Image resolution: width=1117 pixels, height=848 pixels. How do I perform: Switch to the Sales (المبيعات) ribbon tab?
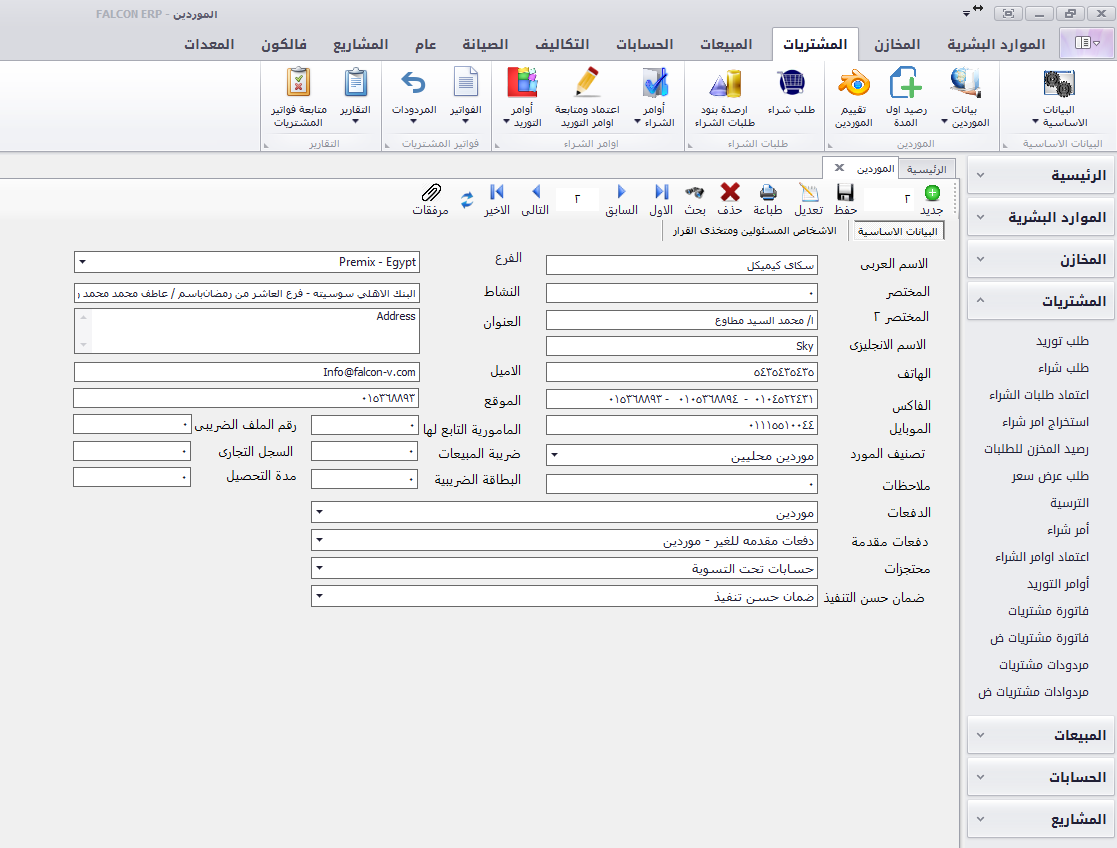pos(728,45)
